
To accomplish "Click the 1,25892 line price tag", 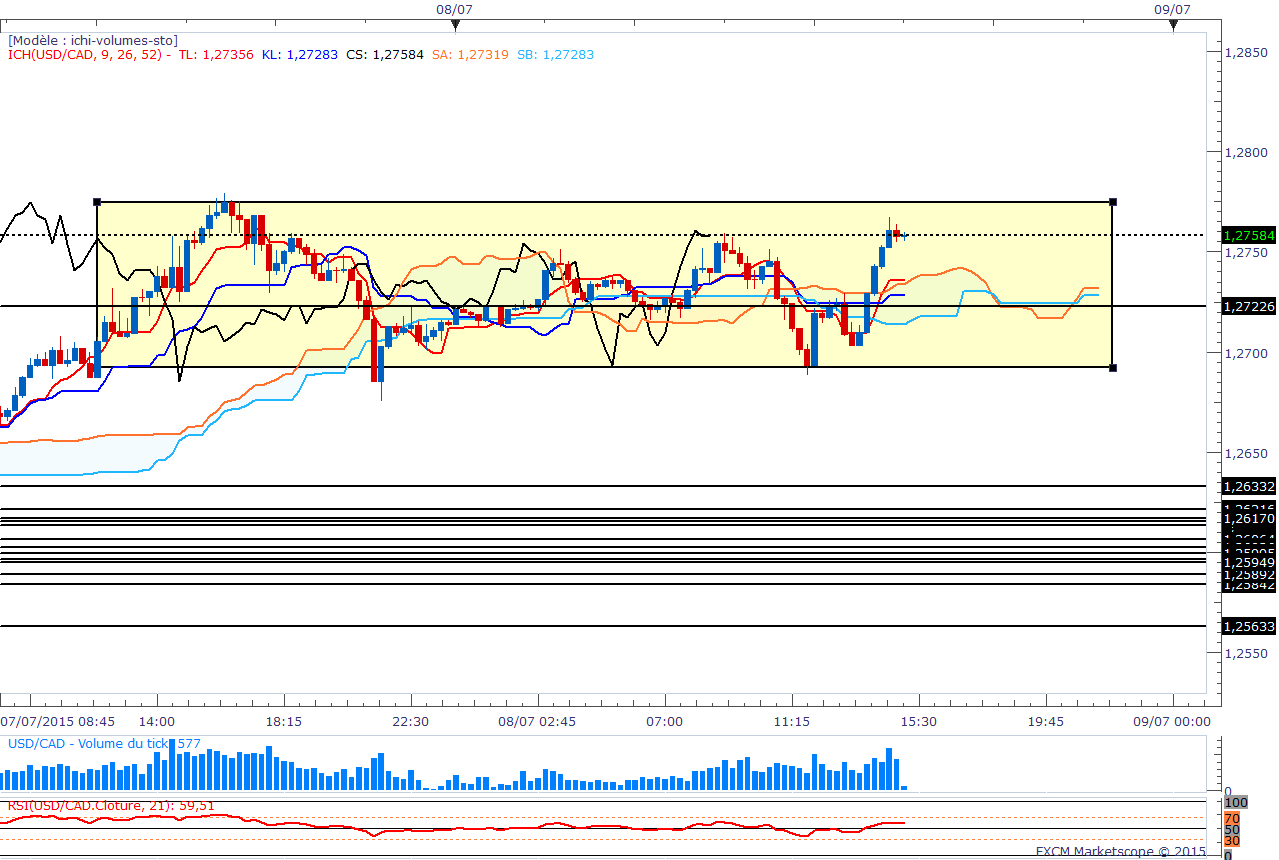I will [1247, 574].
